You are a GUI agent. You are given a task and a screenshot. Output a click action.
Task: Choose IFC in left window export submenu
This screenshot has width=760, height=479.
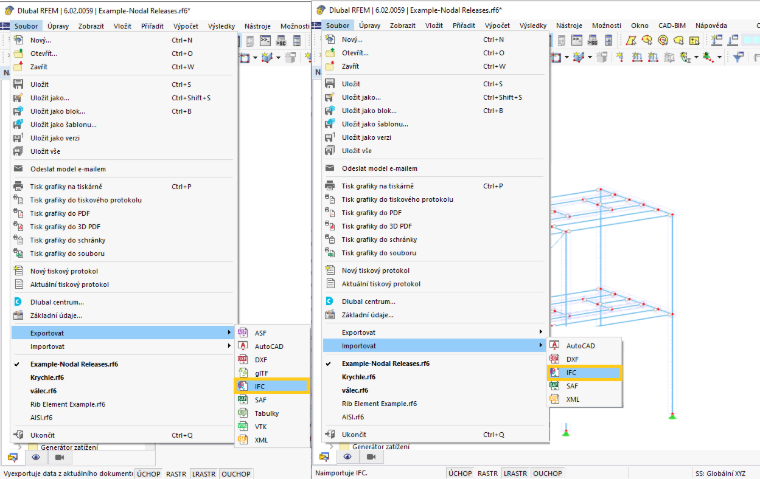click(272, 386)
